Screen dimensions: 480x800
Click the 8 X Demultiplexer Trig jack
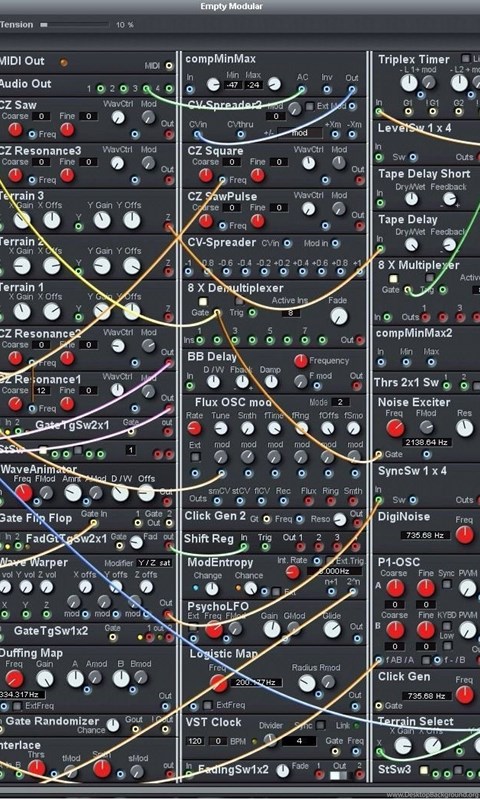(252, 312)
